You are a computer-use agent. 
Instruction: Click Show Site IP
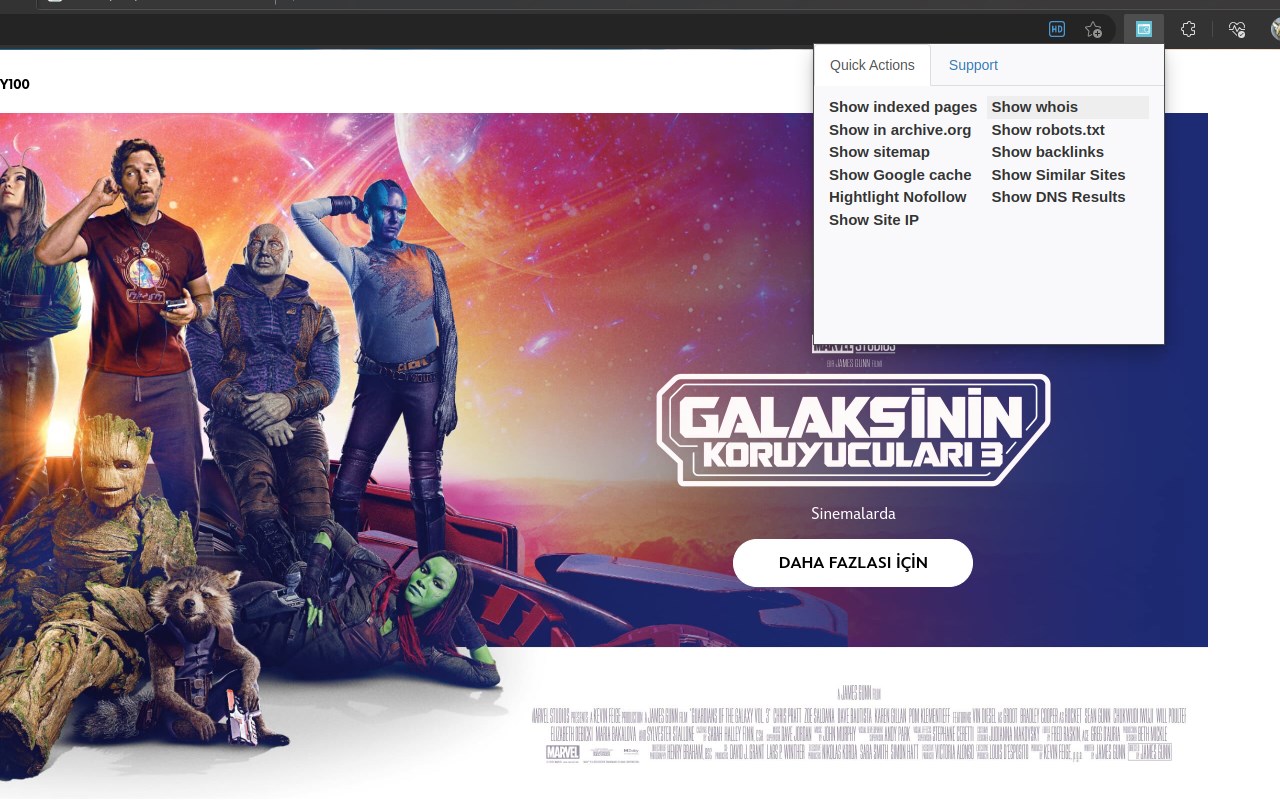click(x=873, y=220)
